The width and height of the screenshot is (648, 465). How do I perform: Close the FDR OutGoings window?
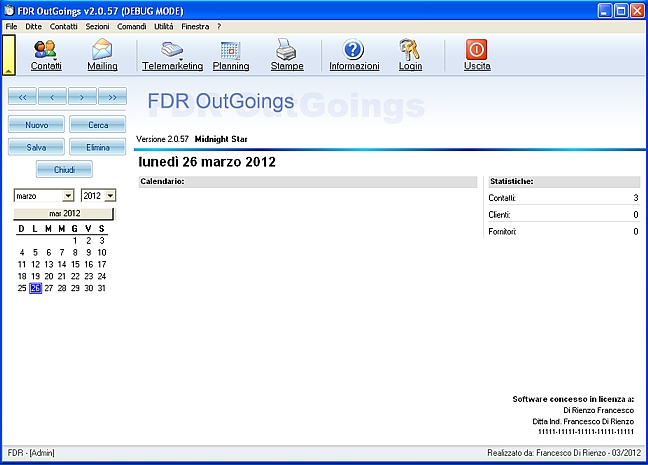click(x=637, y=11)
